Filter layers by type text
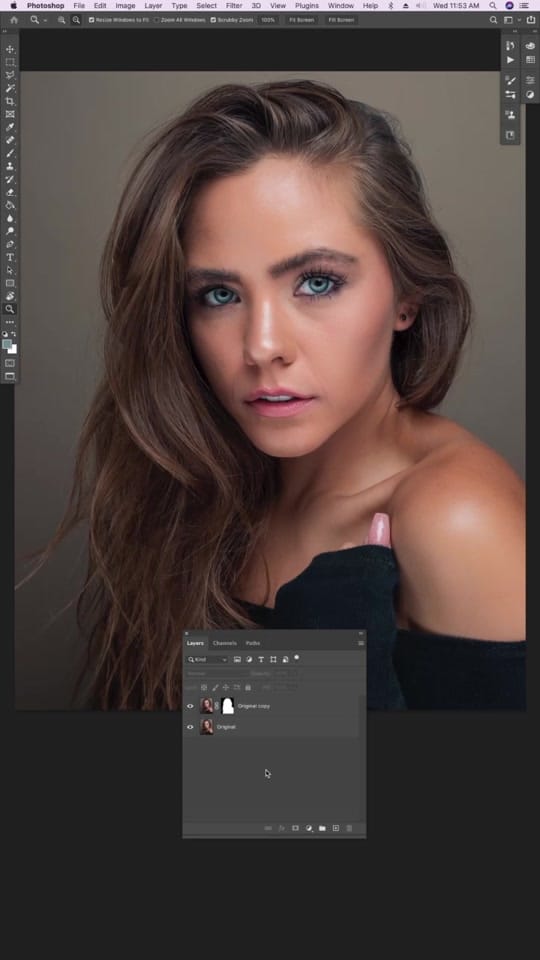 tap(261, 659)
